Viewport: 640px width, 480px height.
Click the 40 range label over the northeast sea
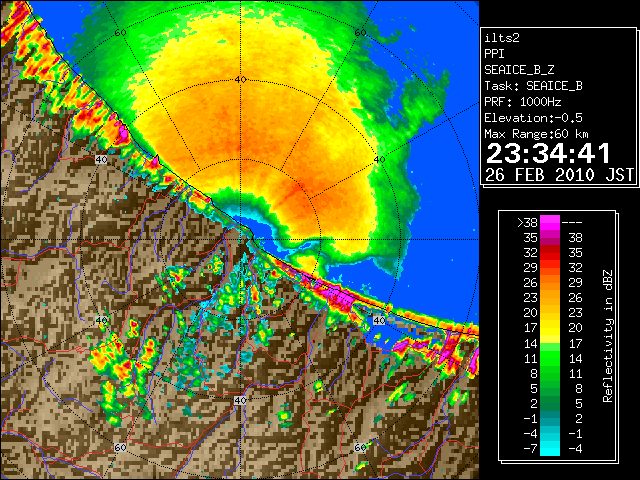pos(379,160)
